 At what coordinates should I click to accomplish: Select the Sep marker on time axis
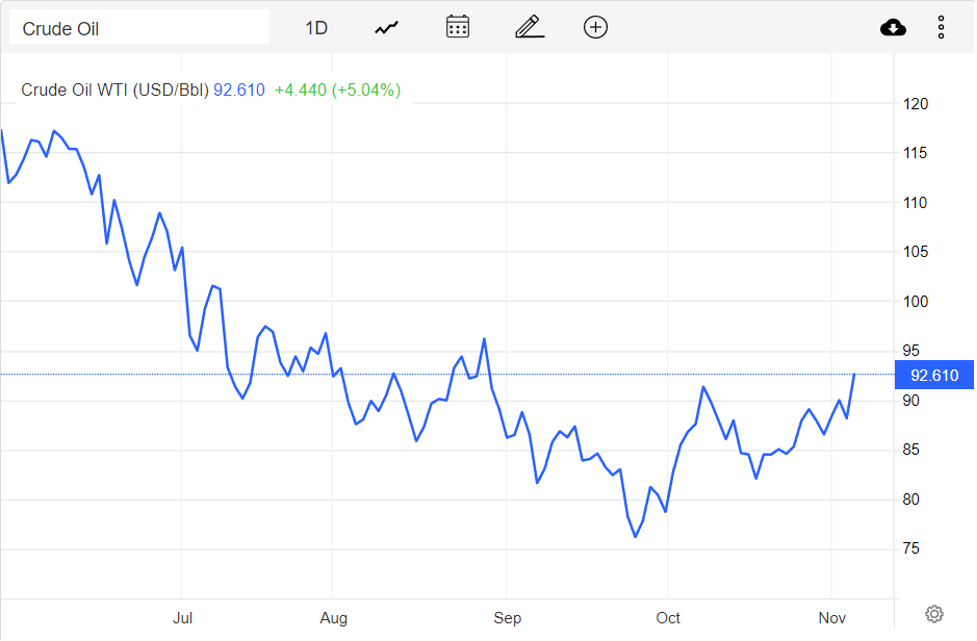click(507, 618)
